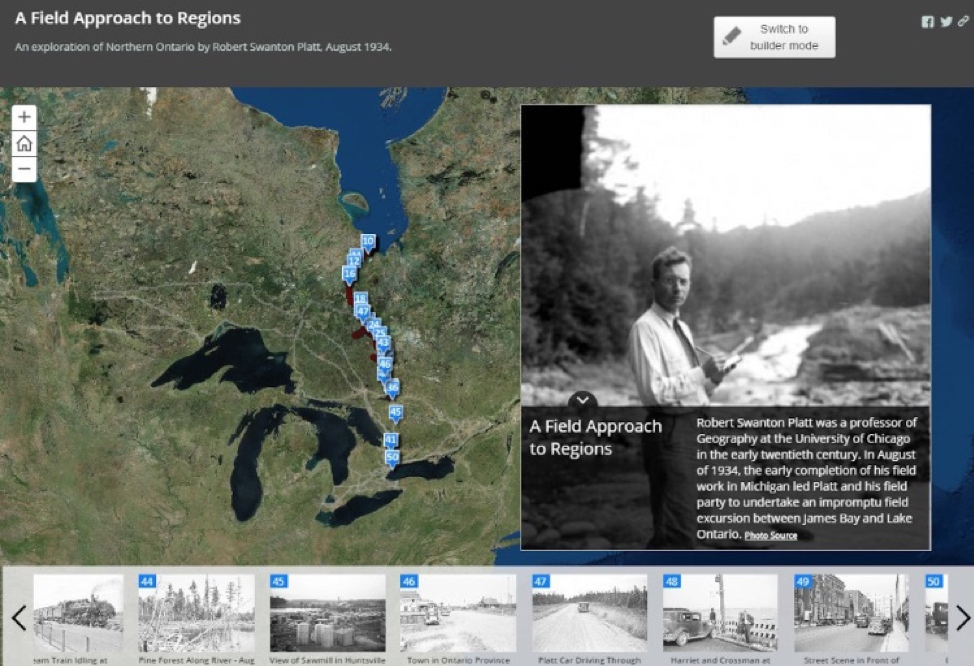The height and width of the screenshot is (666, 974).
Task: Open thumbnail 44 Pine Forest Along River
Action: tap(196, 614)
